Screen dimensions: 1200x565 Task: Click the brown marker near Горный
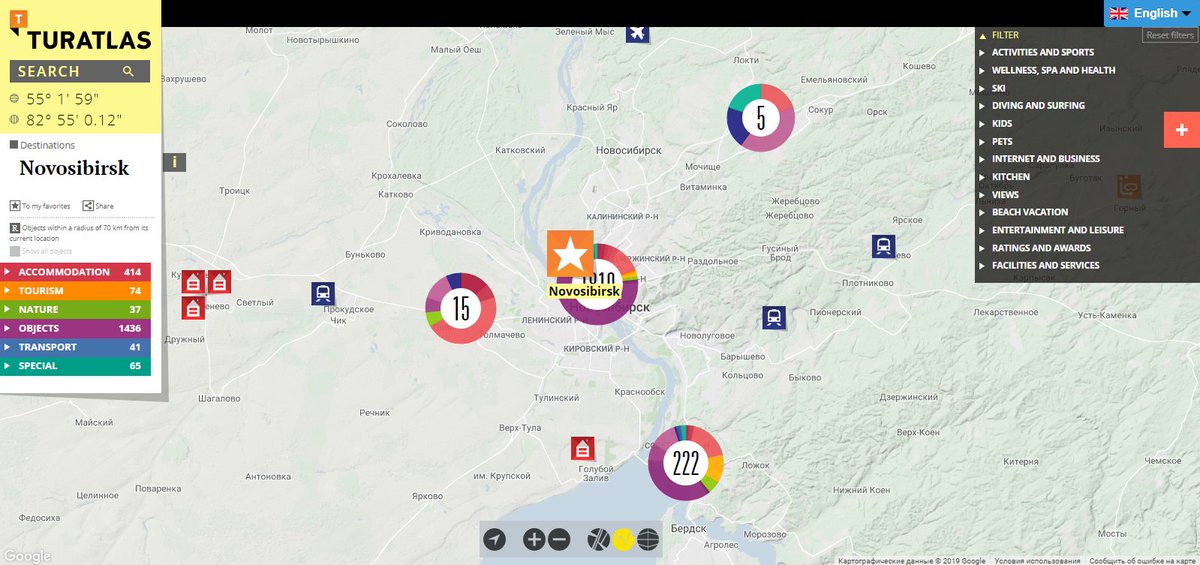coord(1129,186)
